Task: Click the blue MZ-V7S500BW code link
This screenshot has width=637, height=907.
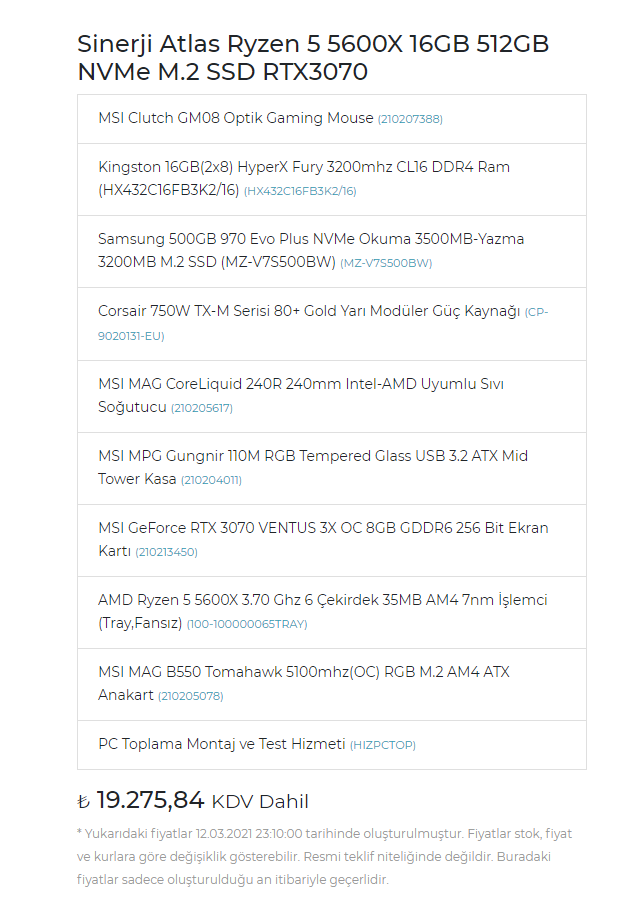Action: [386, 263]
